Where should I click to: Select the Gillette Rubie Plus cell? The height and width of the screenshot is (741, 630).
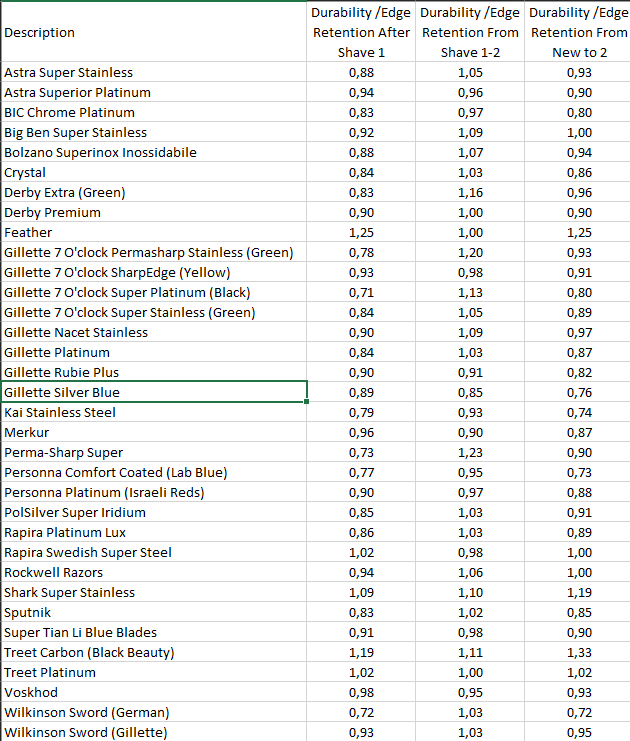pyautogui.click(x=154, y=372)
